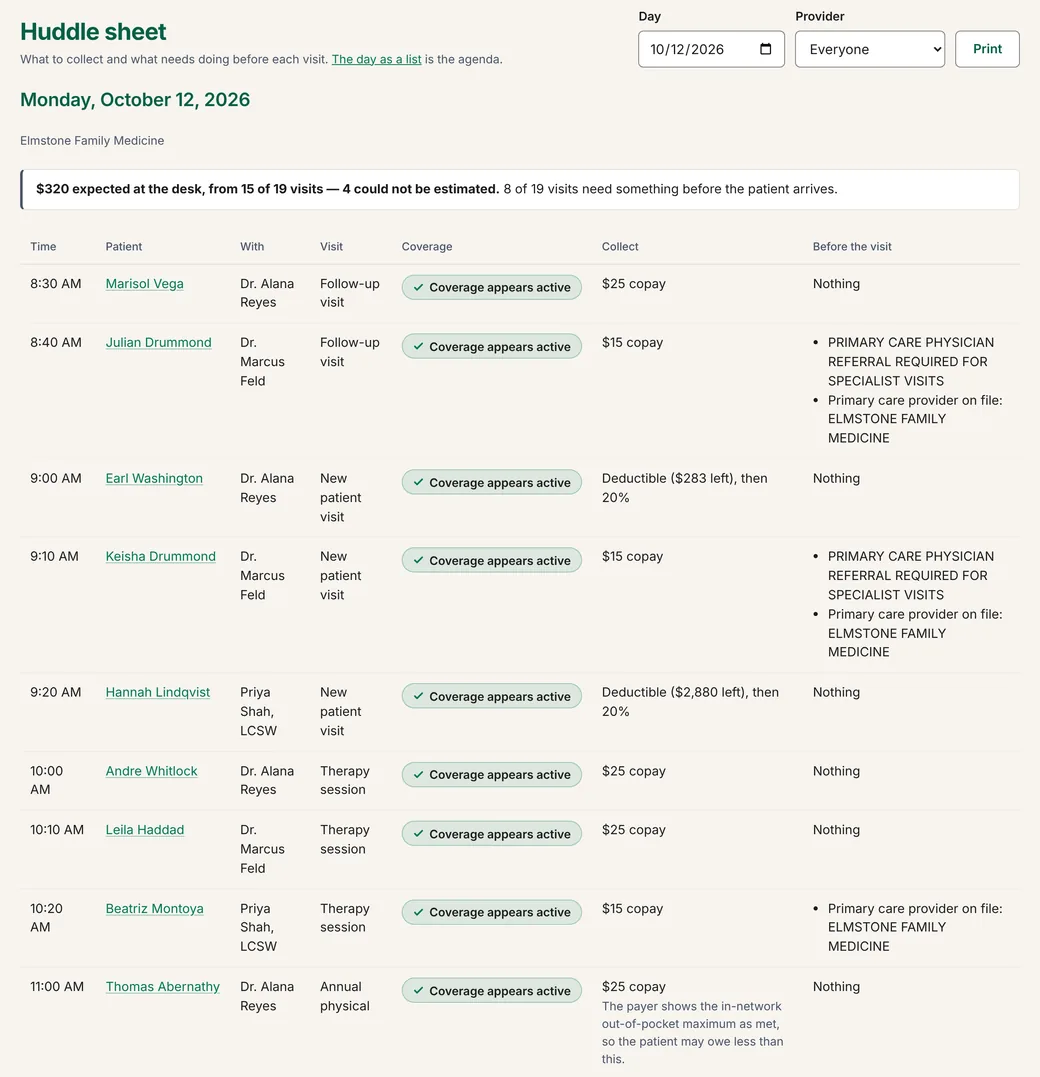Open patient Beatriz Montoya

(155, 909)
